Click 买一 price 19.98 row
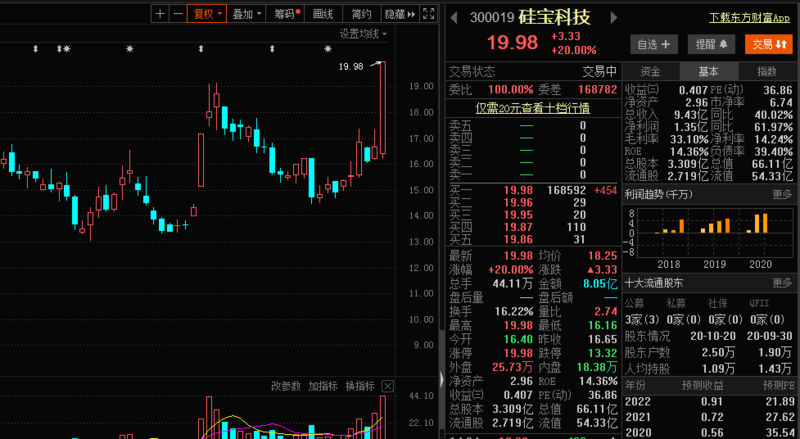Screen dimensions: 800x439 pyautogui.click(x=533, y=190)
